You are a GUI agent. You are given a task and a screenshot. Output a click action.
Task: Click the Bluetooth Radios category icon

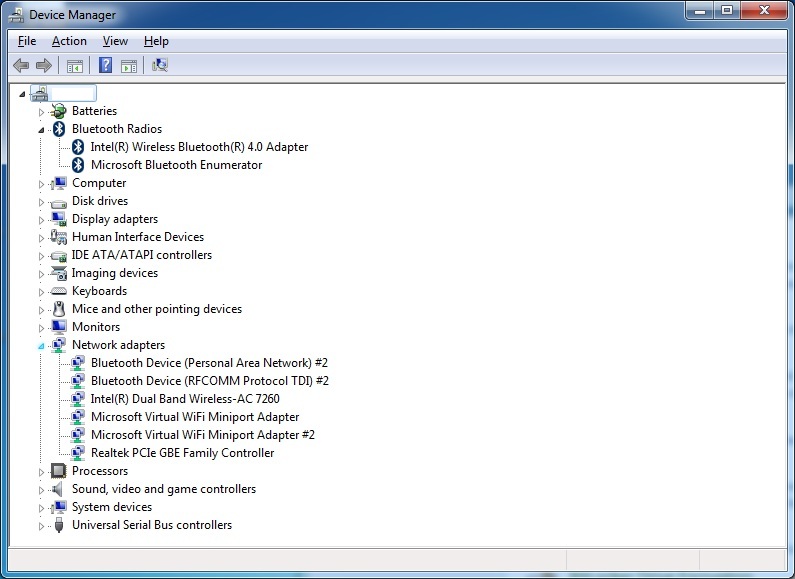coord(59,129)
